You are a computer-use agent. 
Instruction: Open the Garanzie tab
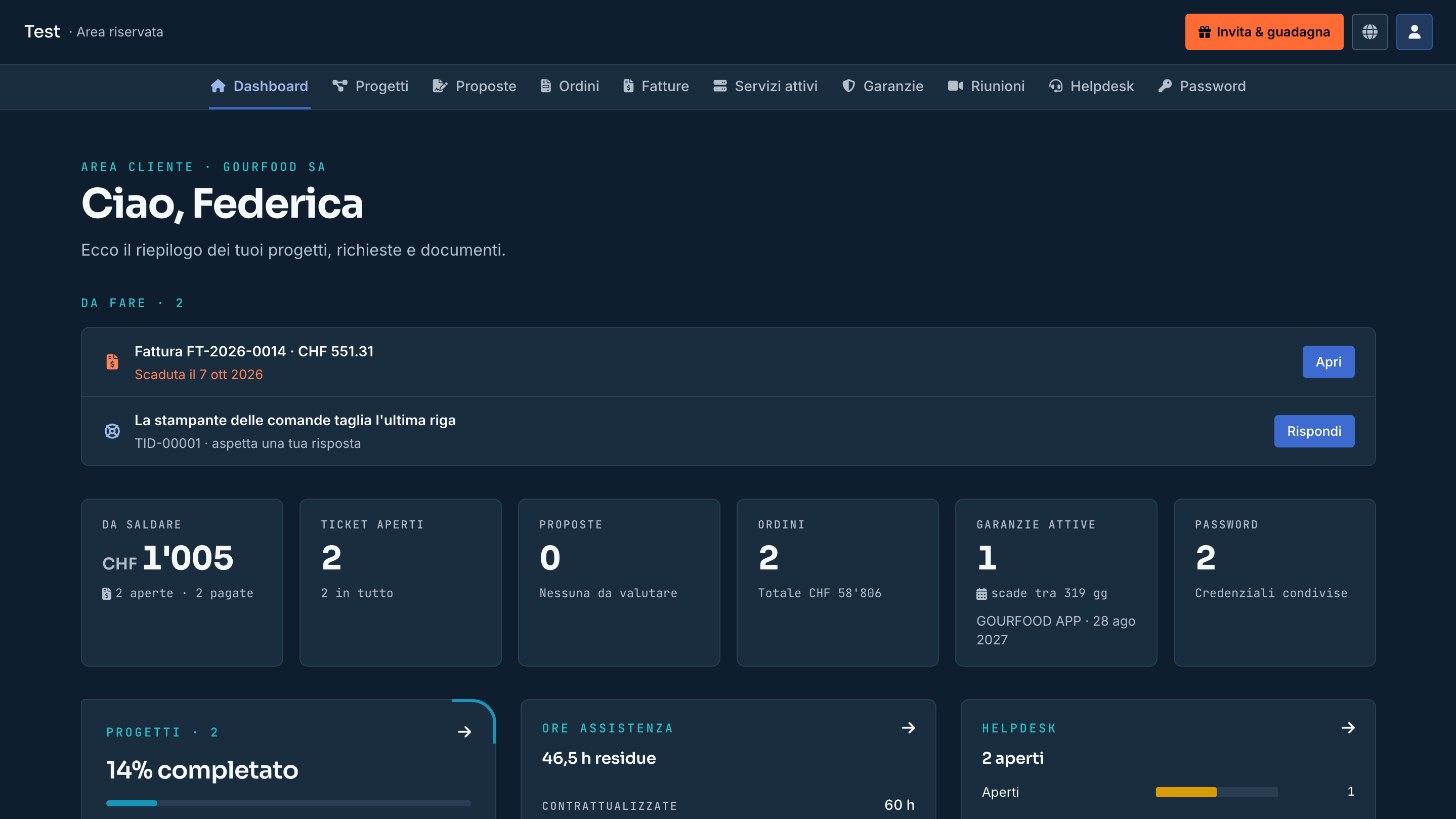click(882, 86)
